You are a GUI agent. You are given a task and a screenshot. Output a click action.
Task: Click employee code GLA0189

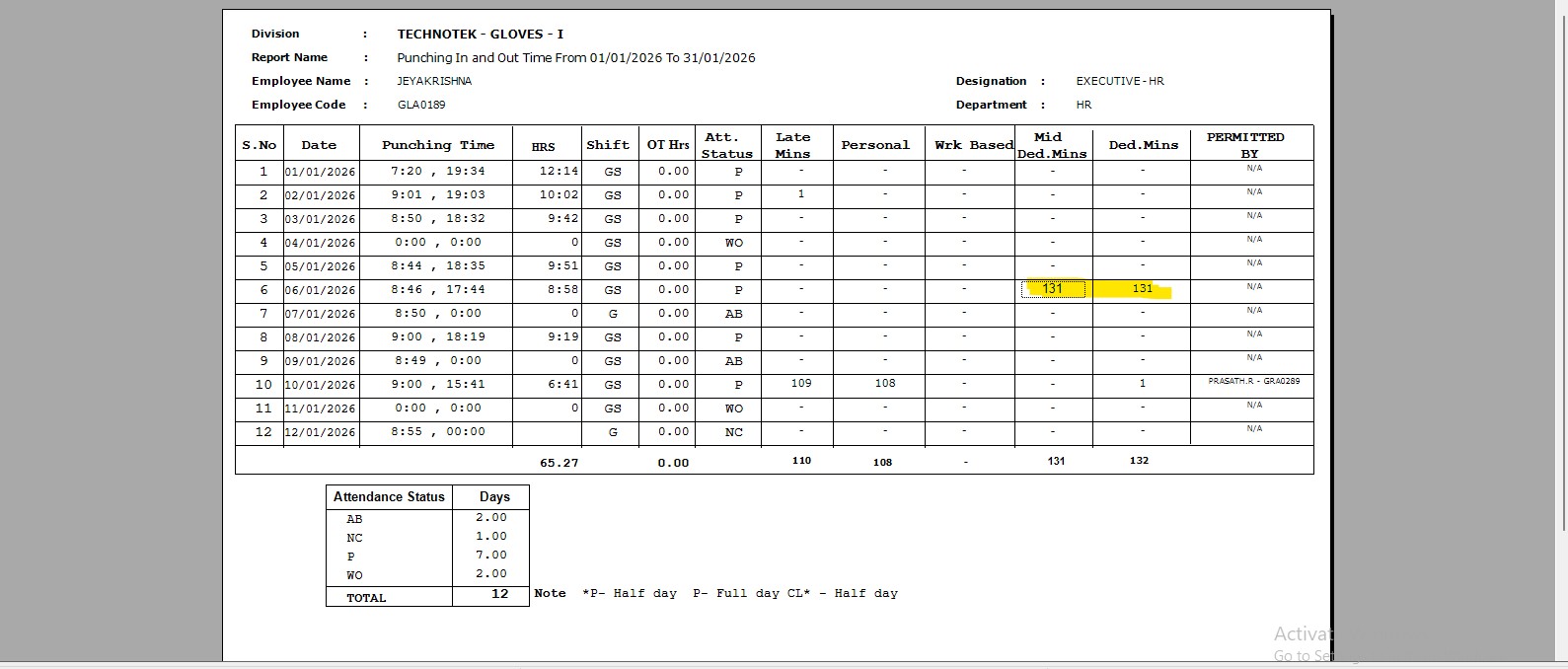pyautogui.click(x=421, y=105)
